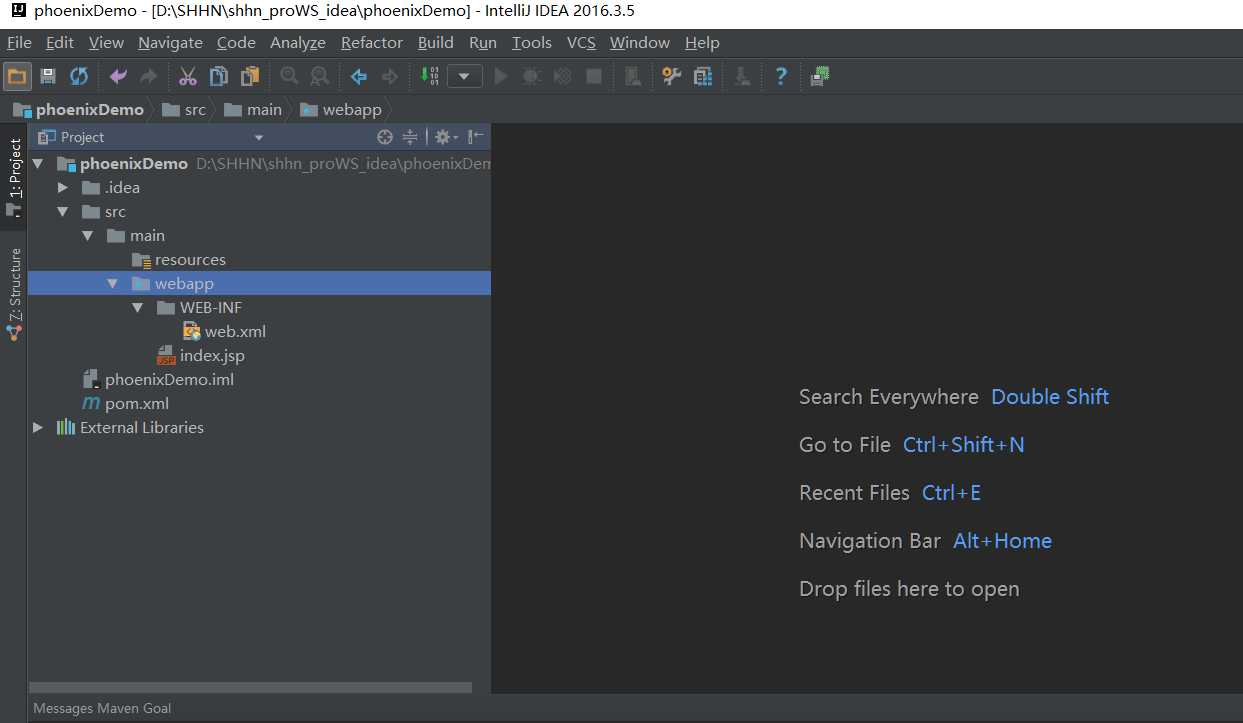Toggle the 1: Project side tab
Viewport: 1243px width, 723px height.
coord(14,177)
